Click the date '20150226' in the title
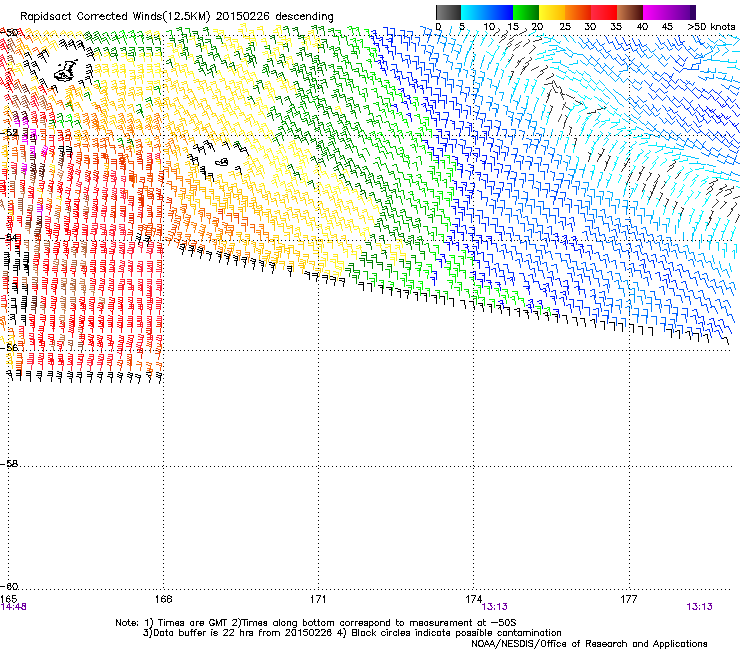Viewport: 740px width, 650px height. pyautogui.click(x=242, y=17)
